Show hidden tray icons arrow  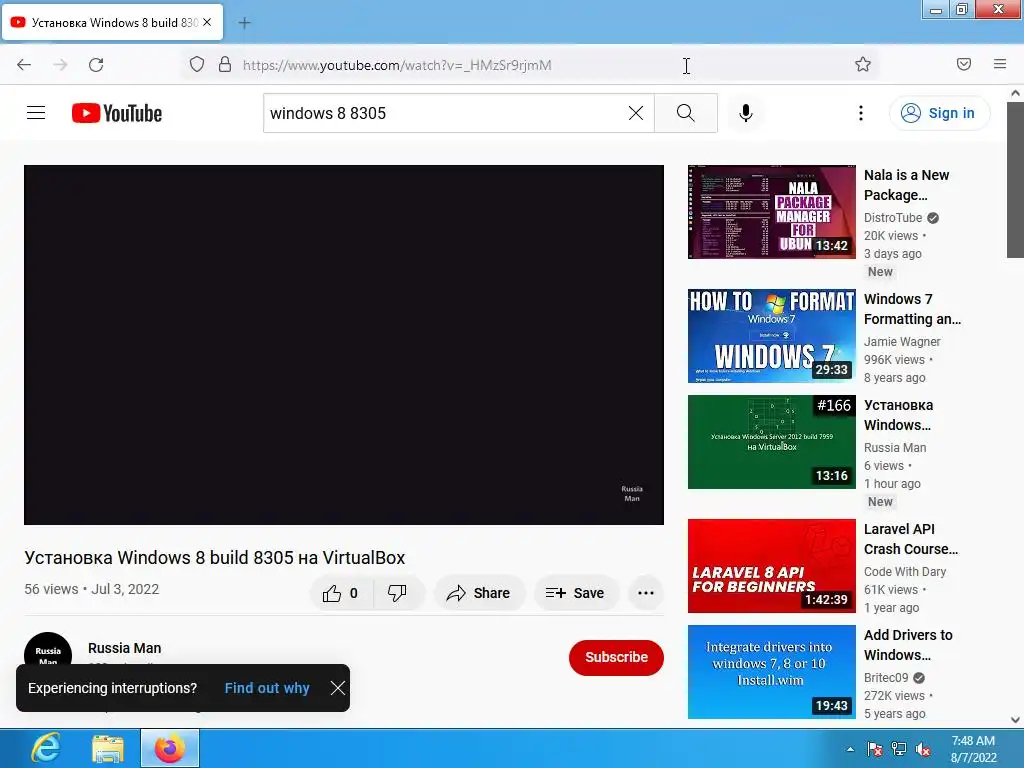point(850,749)
